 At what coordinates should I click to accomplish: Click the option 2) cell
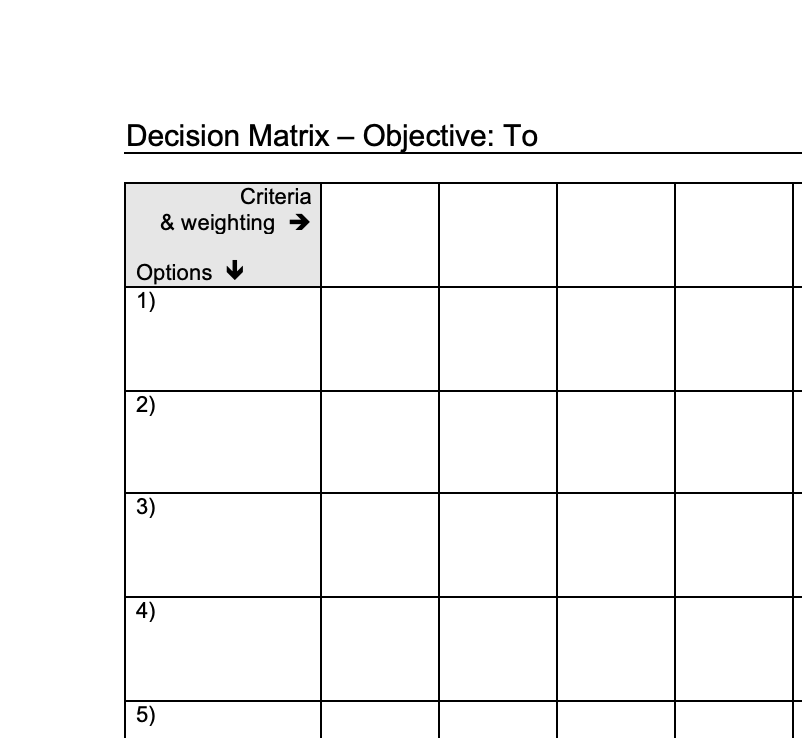point(223,442)
